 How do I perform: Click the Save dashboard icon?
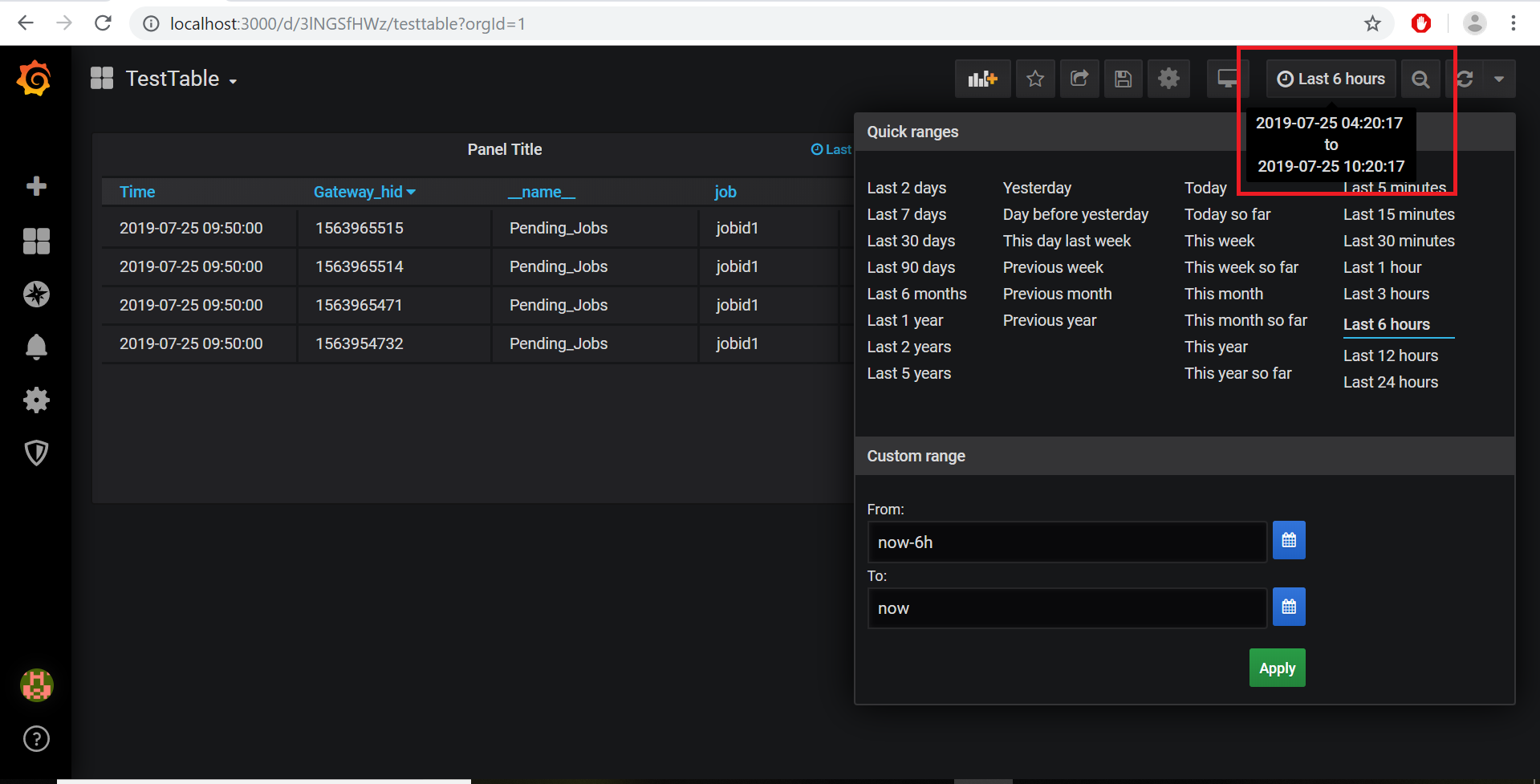click(x=1123, y=78)
